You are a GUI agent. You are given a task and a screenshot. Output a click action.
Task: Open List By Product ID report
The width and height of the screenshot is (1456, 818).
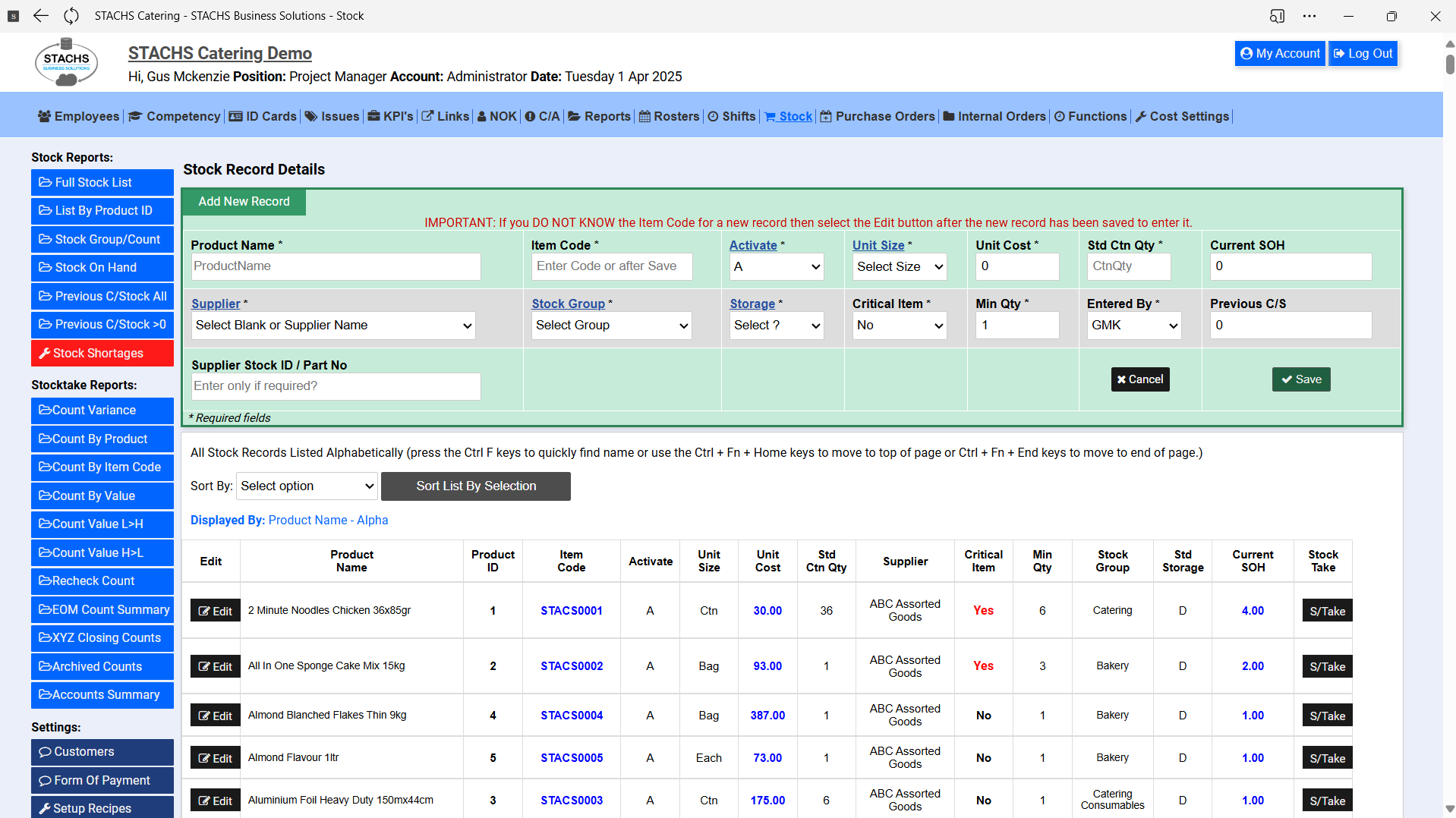(102, 211)
